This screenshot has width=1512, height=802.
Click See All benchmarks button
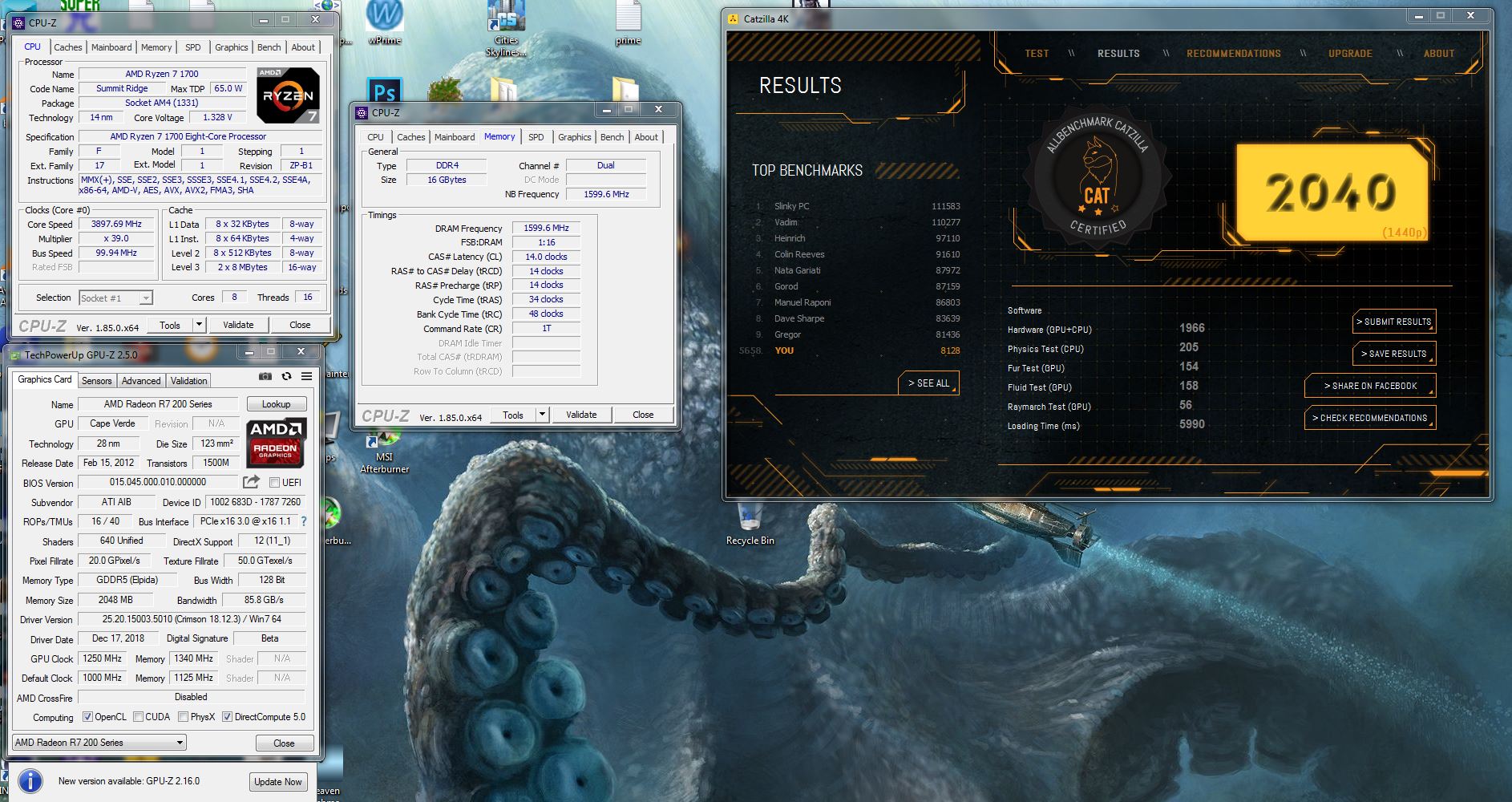(928, 383)
